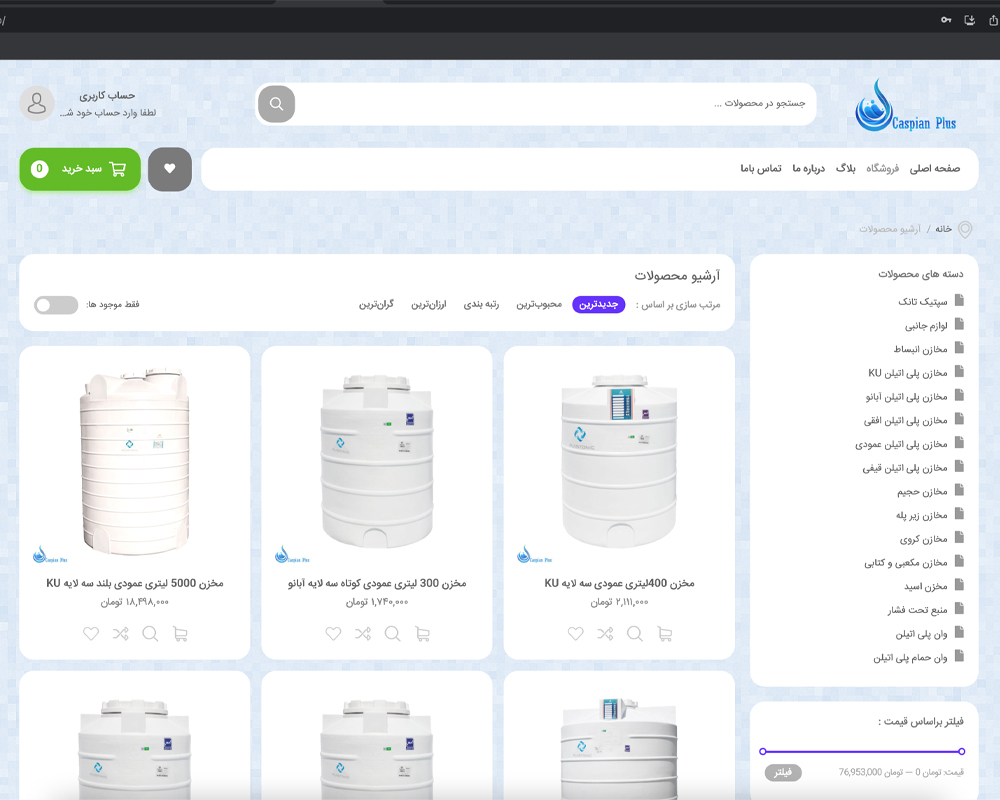Viewport: 1000px width, 800px height.
Task: Click the location pin icon in the breadcrumb bar
Action: pos(964,229)
